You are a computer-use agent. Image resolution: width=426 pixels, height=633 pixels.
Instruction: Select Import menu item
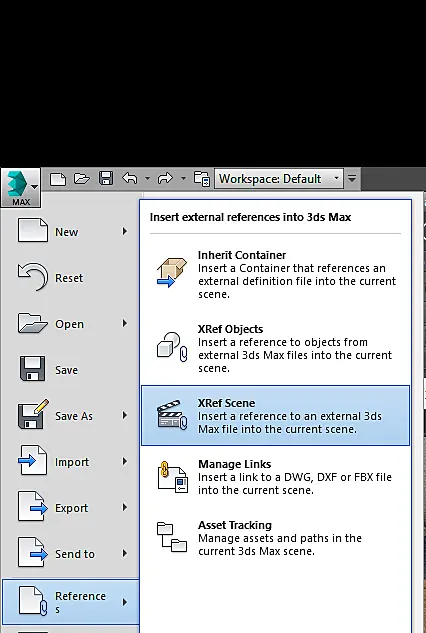[x=71, y=462]
